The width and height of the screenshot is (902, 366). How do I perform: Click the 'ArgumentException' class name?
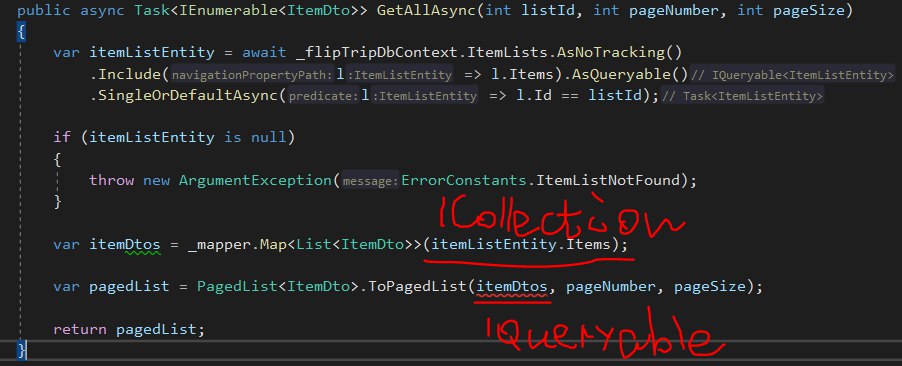[255, 180]
